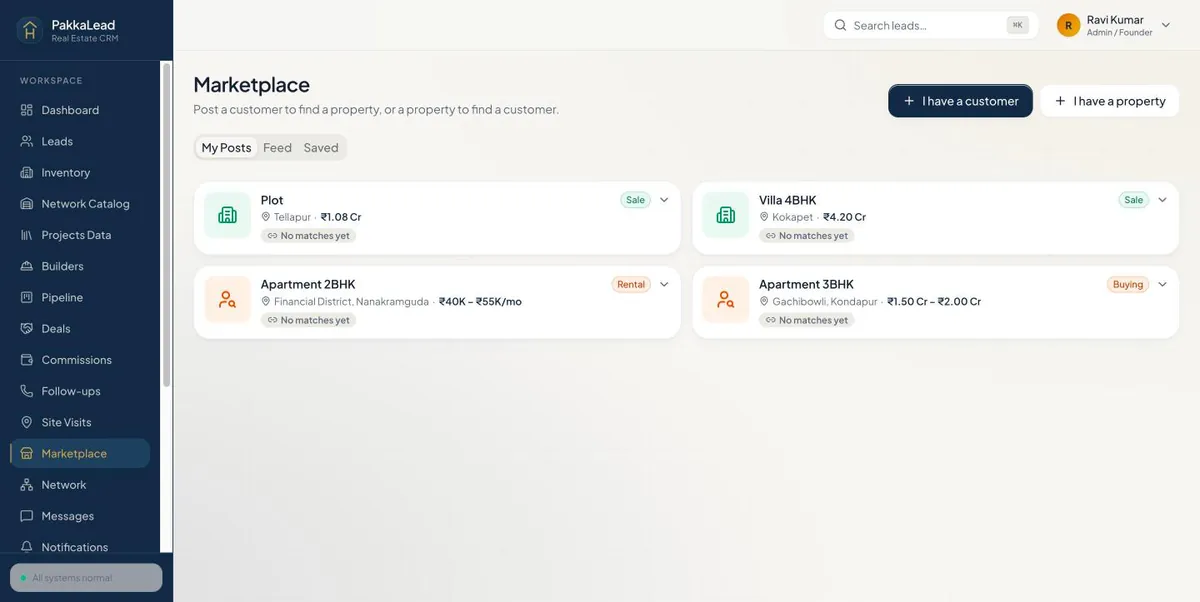Click the I have a customer button
Image resolution: width=1200 pixels, height=602 pixels.
[960, 101]
